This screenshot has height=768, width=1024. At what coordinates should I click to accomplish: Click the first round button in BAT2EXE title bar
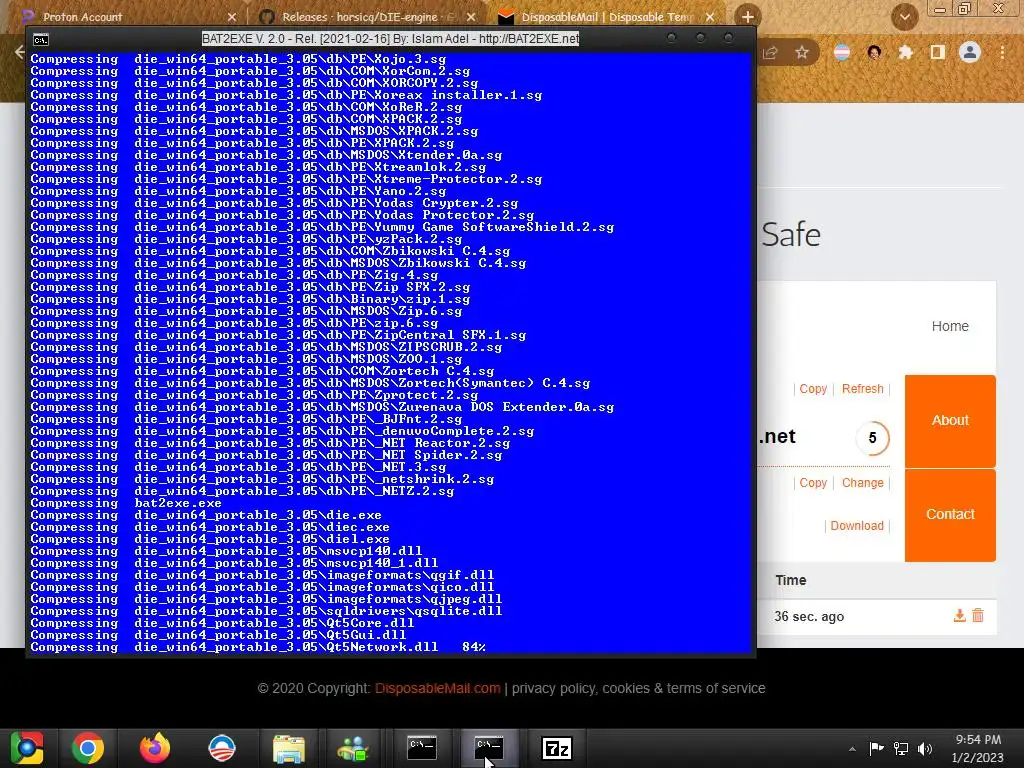point(671,38)
